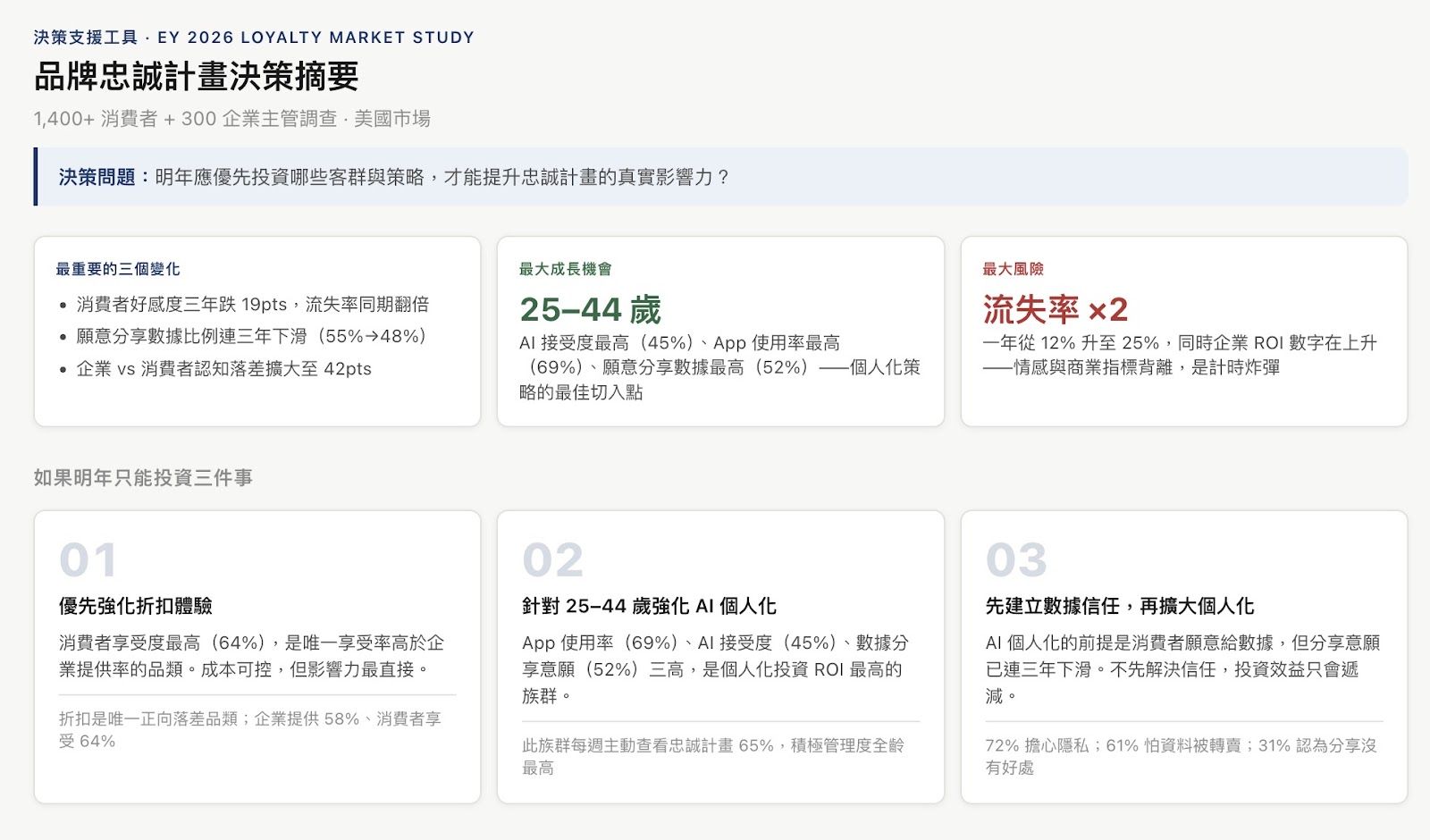Screen dimensions: 1430x840
Task: Click the bullet about 認知落差擴大至 42pts
Action: [224, 369]
